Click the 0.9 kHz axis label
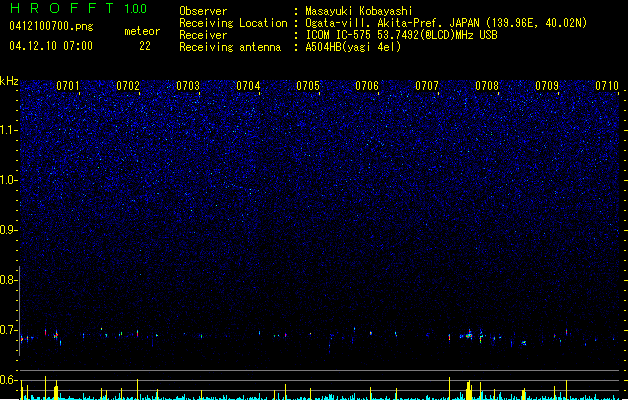Viewport: 629px width, 400px height. tap(7, 230)
